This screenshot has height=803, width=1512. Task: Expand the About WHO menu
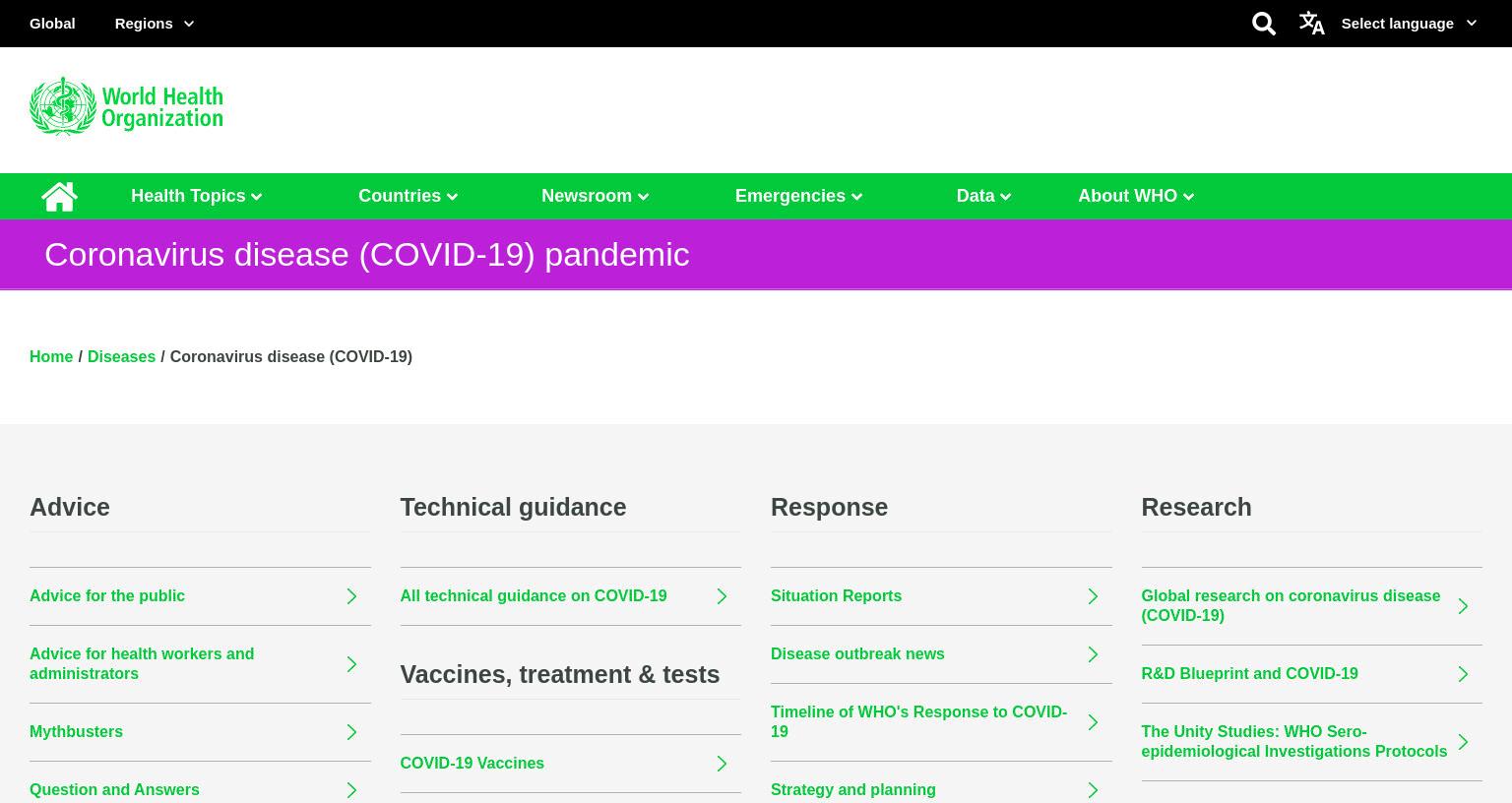point(1136,196)
